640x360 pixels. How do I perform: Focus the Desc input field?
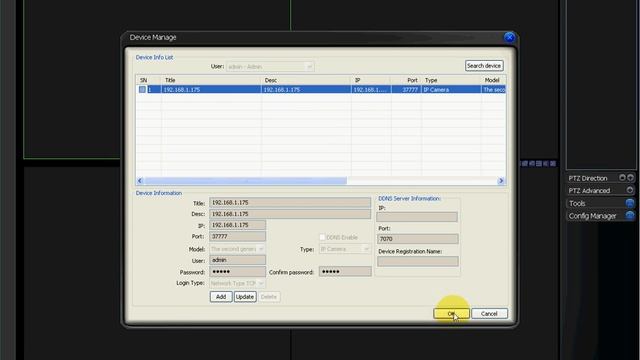[290, 214]
